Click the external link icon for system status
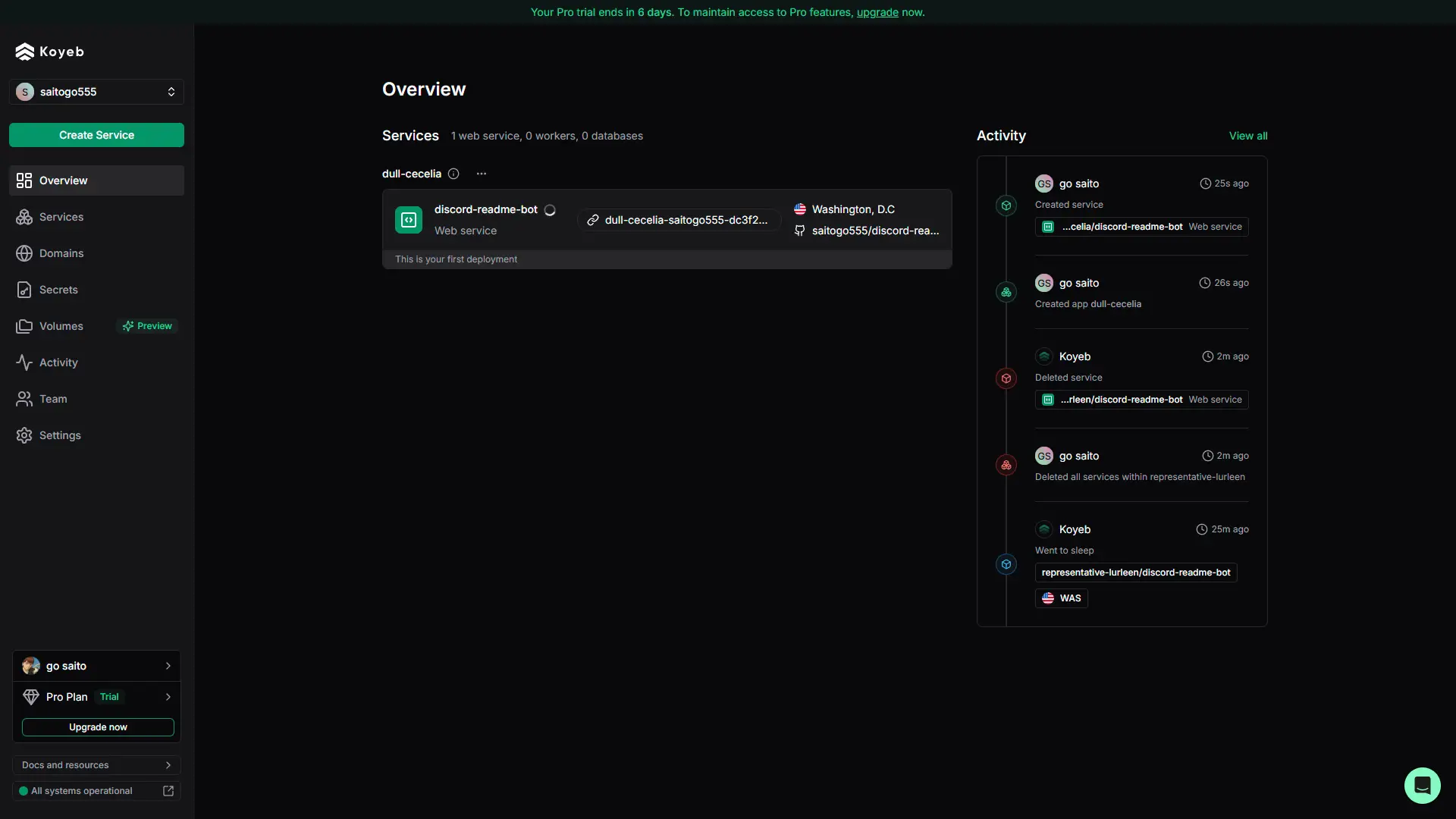The image size is (1456, 819). click(x=168, y=791)
